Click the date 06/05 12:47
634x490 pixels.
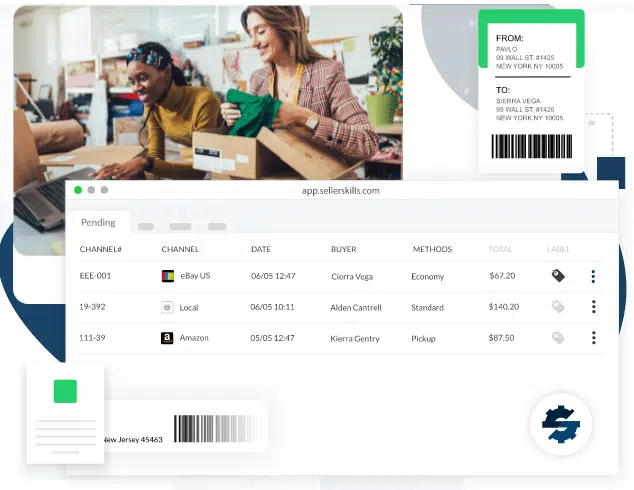[273, 276]
